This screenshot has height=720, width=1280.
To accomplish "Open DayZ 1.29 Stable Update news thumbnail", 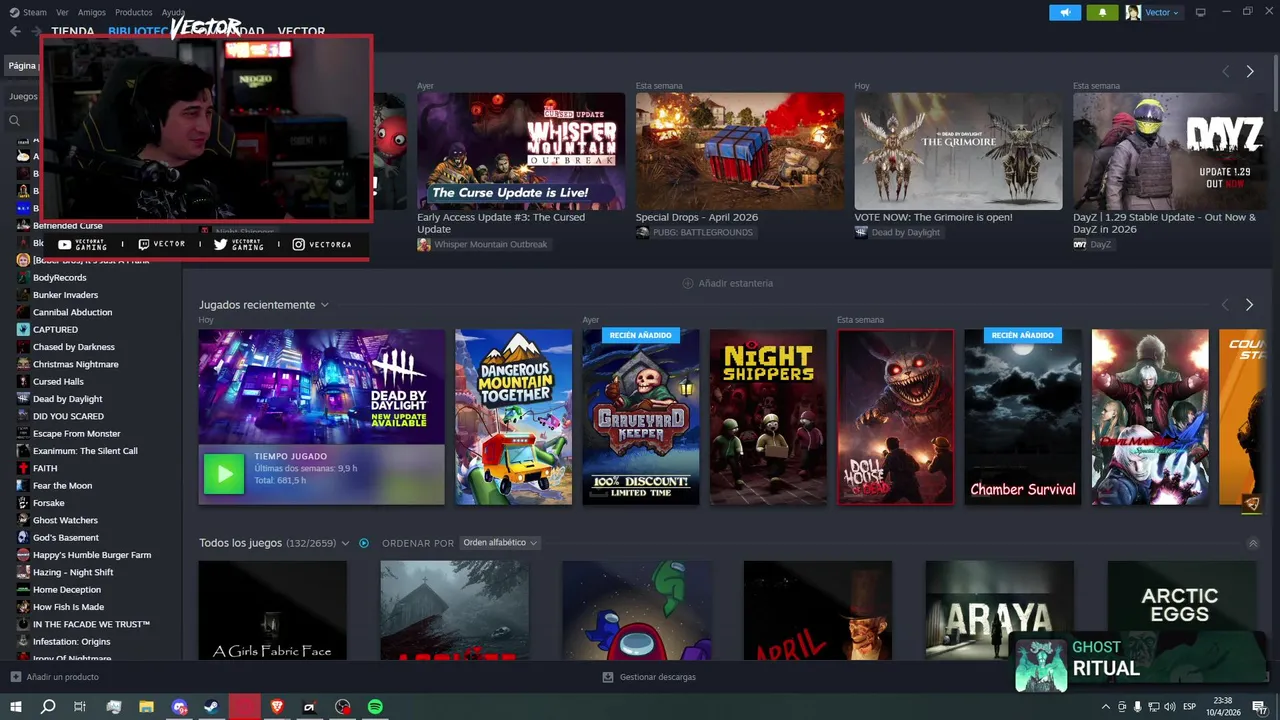I will click(x=1171, y=151).
